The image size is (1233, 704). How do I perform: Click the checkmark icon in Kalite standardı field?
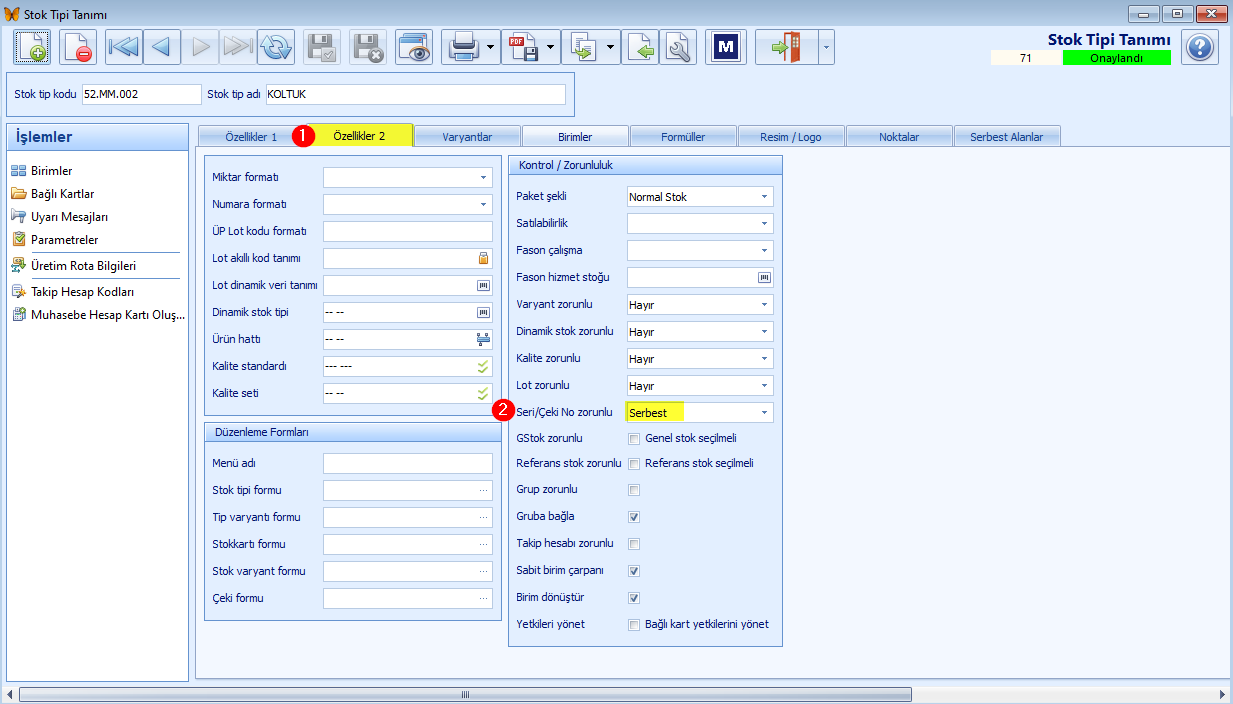tap(483, 366)
